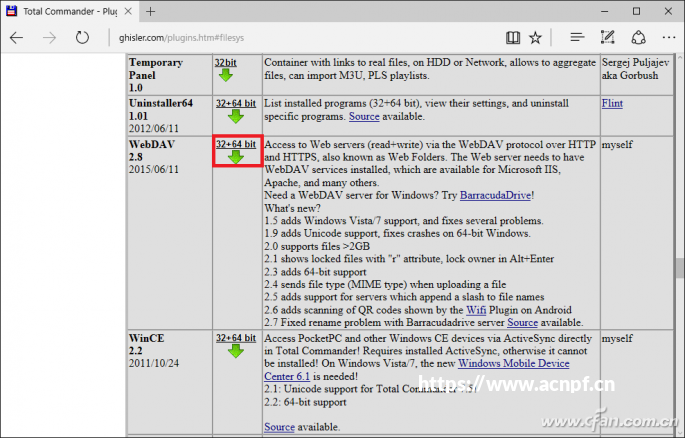685x438 pixels.
Task: Minimize the browser window
Action: tap(605, 11)
